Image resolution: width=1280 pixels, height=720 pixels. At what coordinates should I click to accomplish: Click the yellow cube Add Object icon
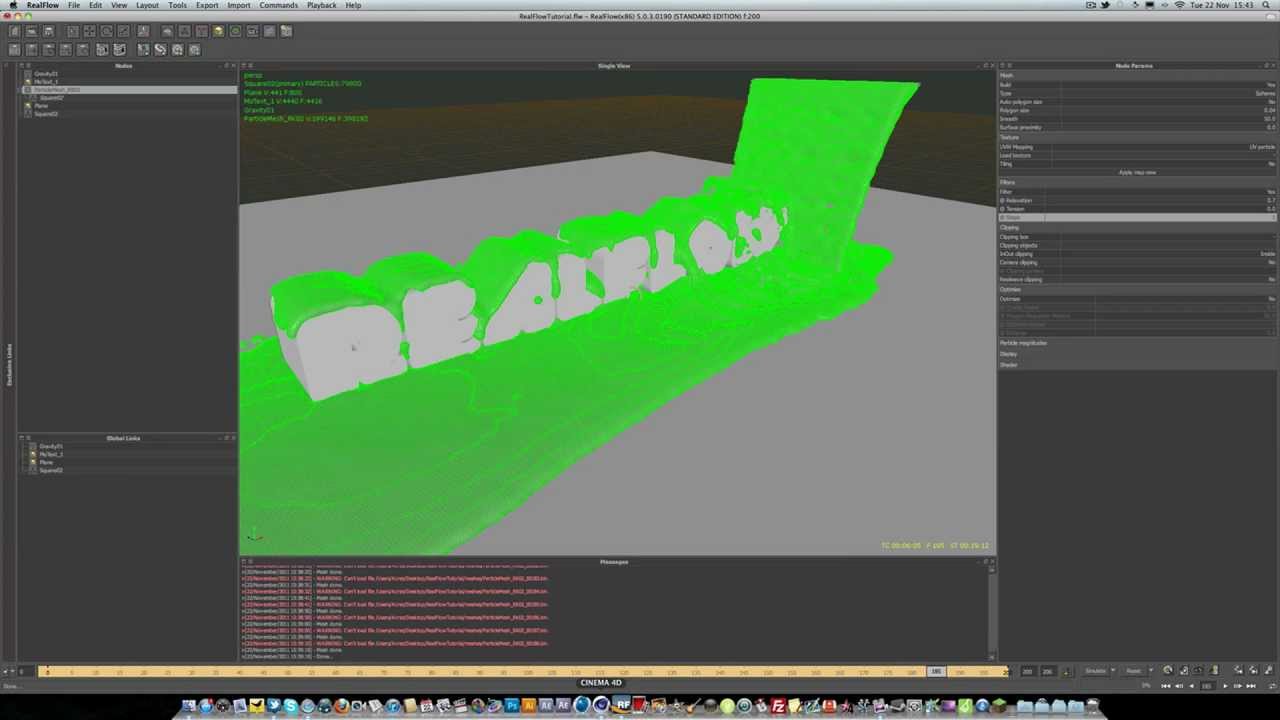click(x=218, y=31)
